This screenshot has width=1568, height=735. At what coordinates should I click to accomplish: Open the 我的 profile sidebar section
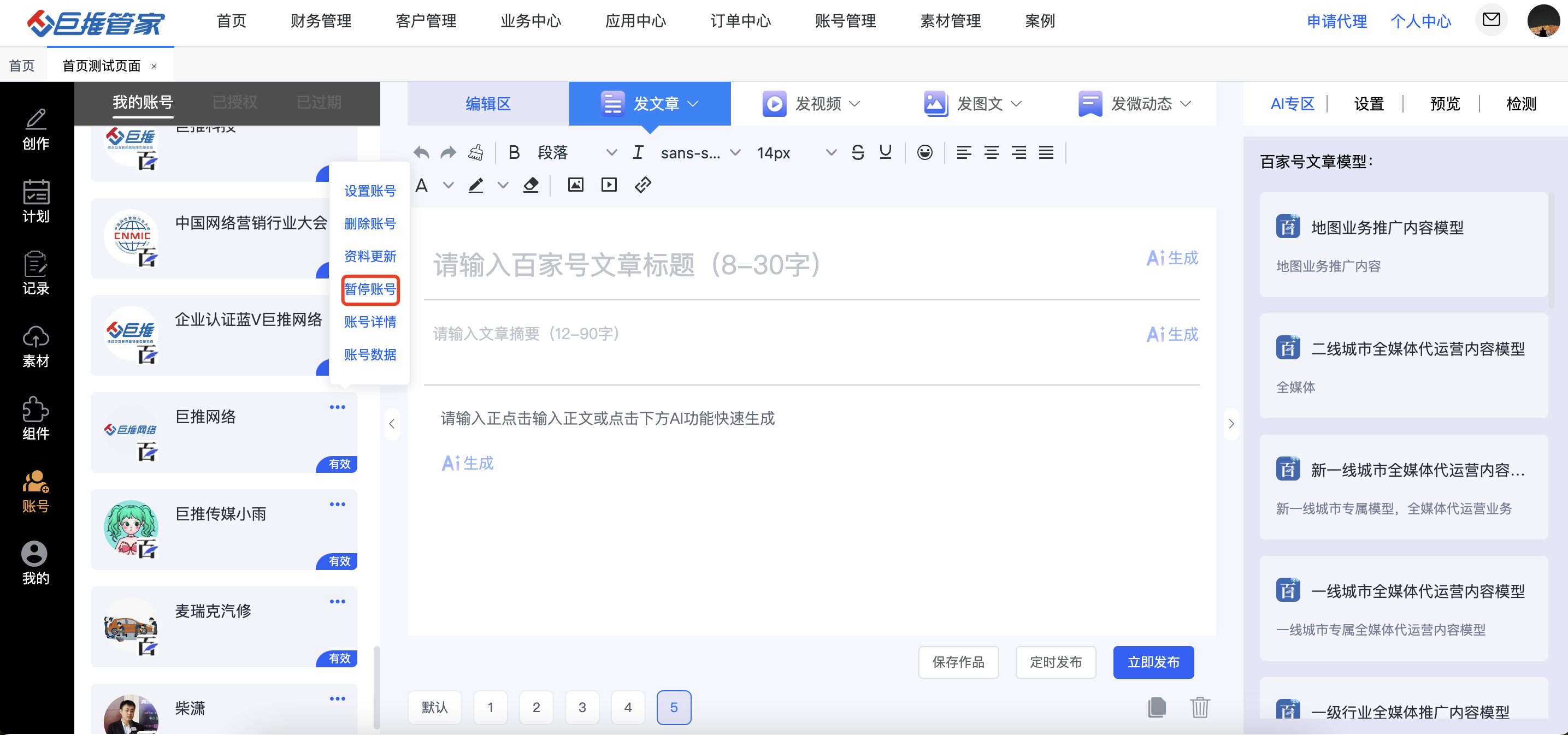pyautogui.click(x=36, y=564)
